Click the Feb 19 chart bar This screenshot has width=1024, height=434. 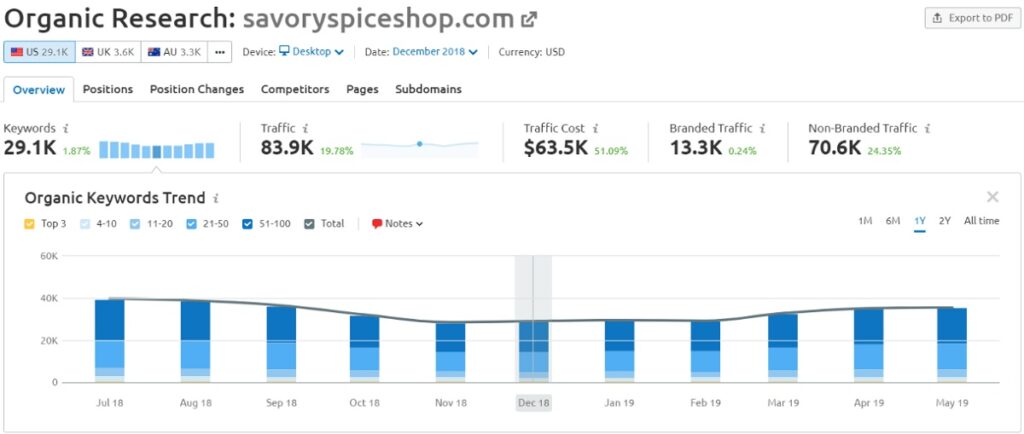(705, 352)
